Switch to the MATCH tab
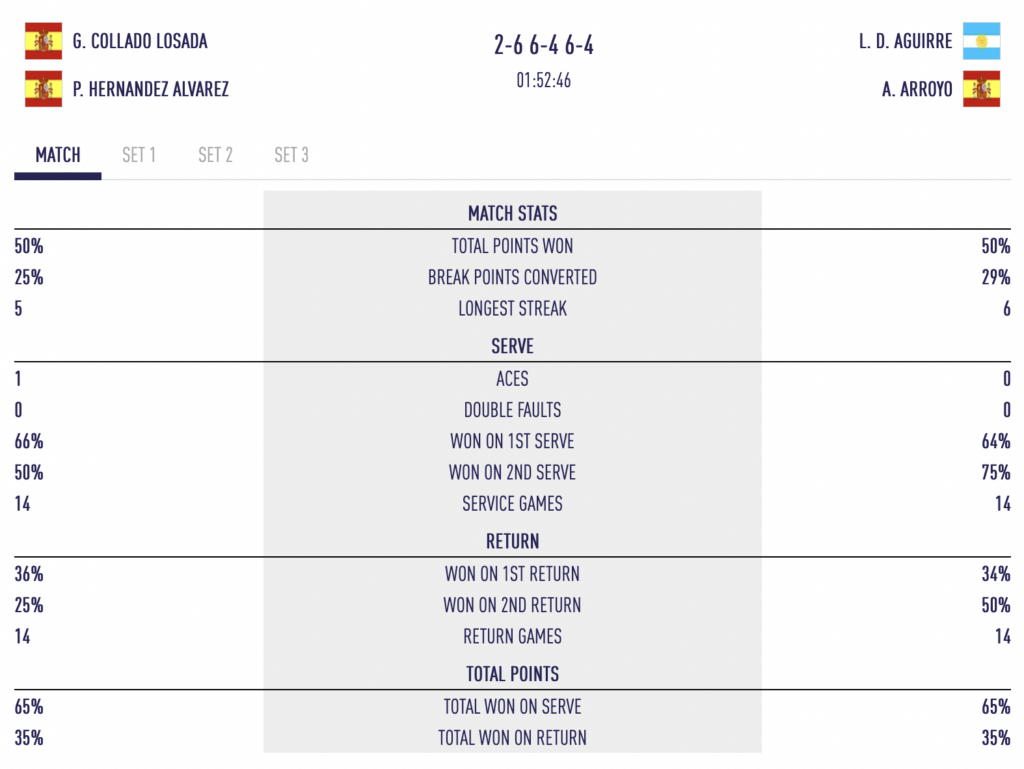 tap(58, 155)
